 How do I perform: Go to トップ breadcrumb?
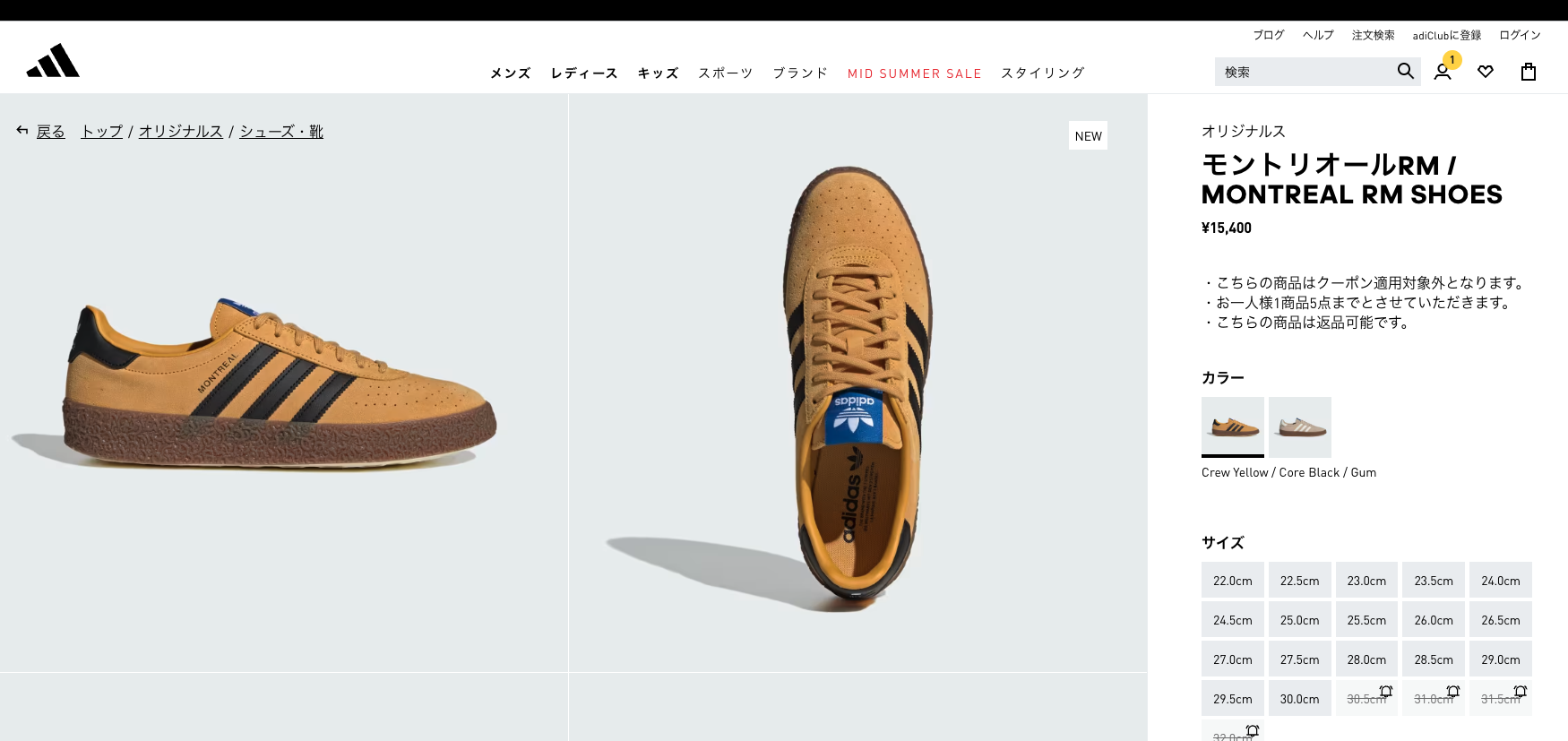pyautogui.click(x=102, y=131)
